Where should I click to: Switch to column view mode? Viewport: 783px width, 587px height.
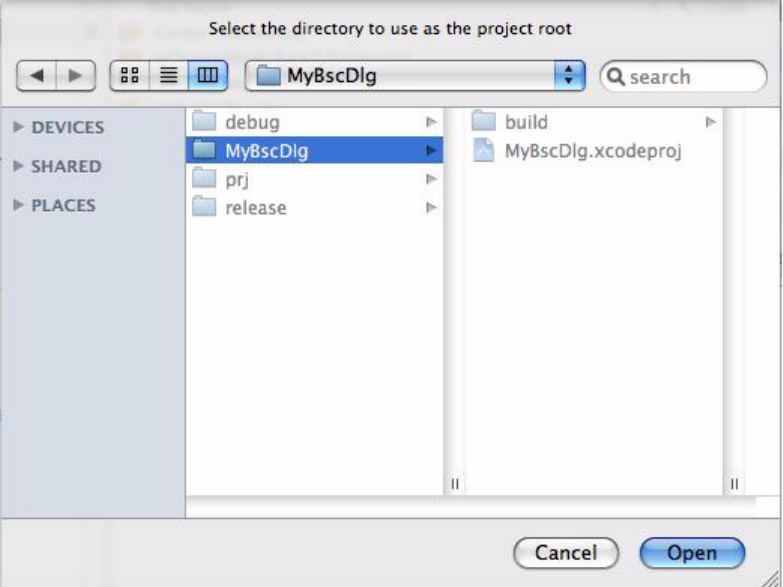(x=208, y=75)
